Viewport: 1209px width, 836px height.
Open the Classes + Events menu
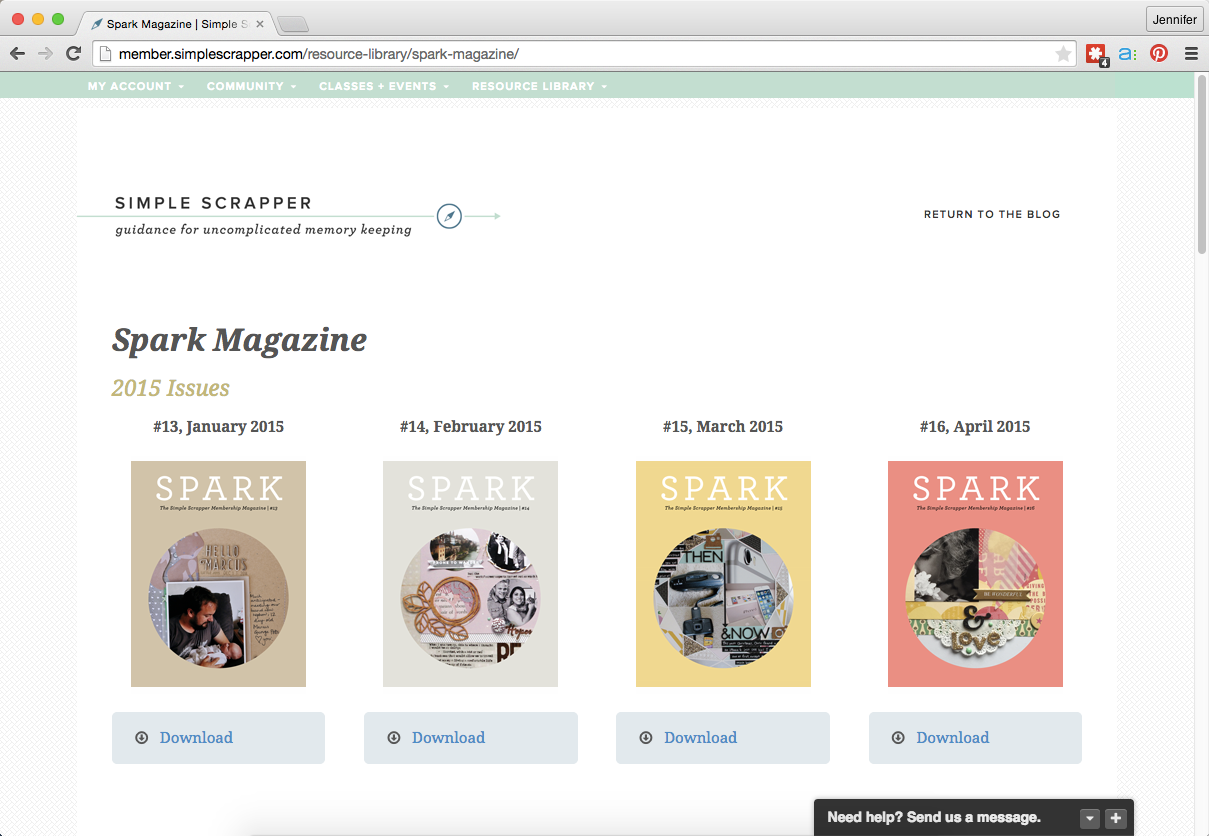[383, 86]
